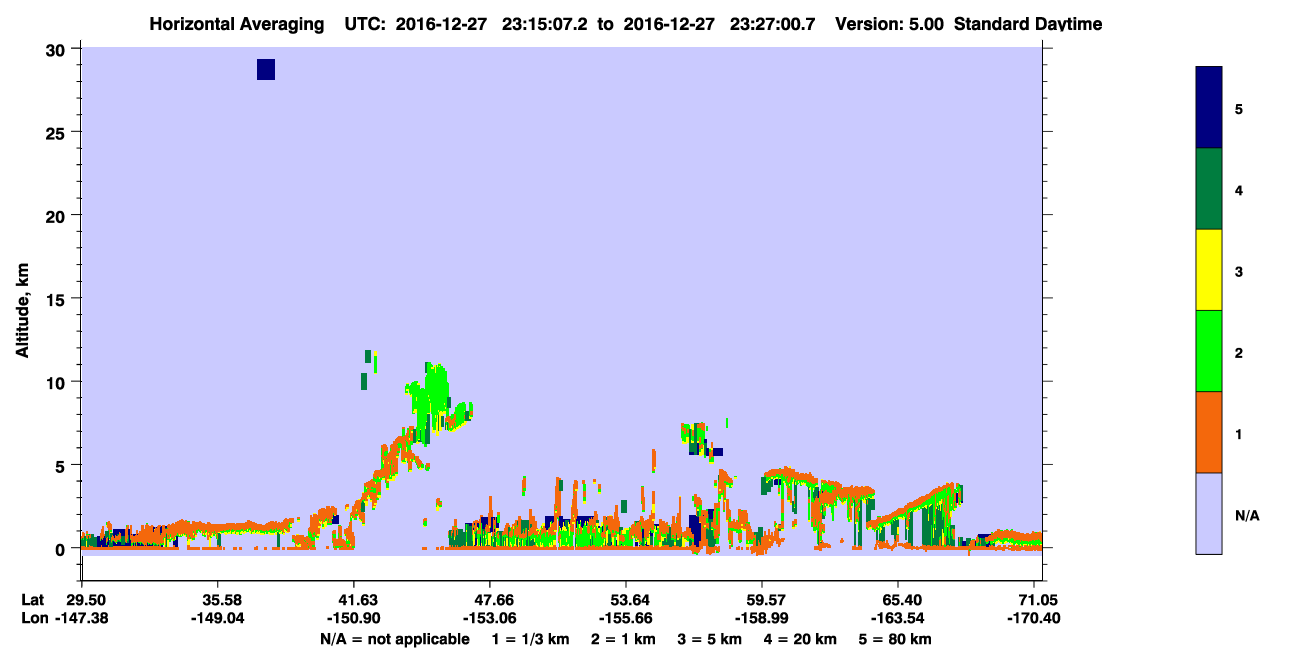This screenshot has height=667, width=1300.
Task: Click legend text '4 = 20 km'
Action: (801, 639)
